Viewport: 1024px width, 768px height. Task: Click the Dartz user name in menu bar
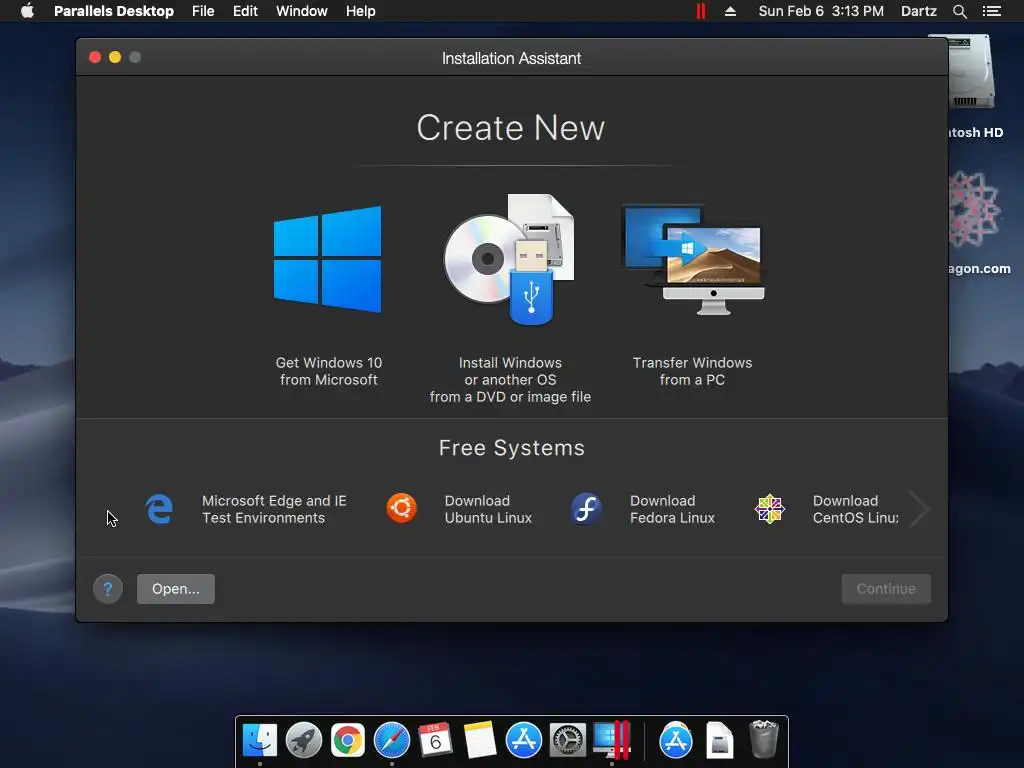point(918,11)
